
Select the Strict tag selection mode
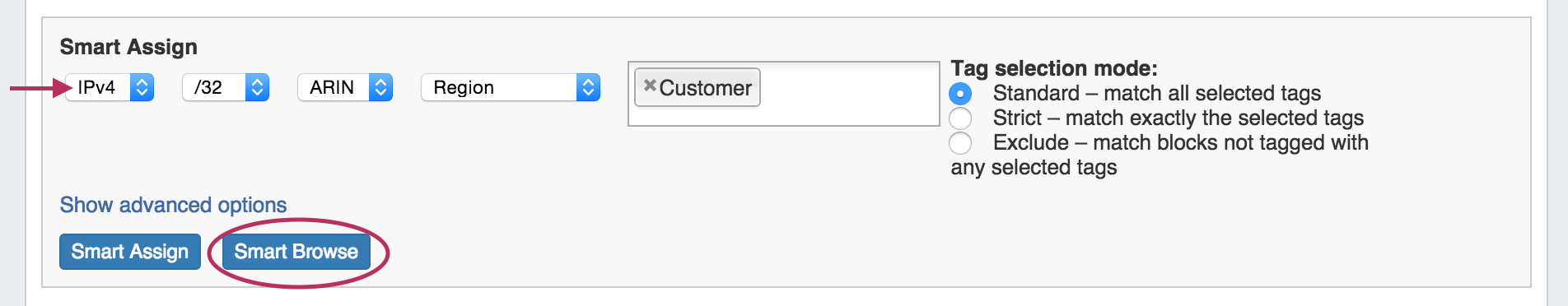pos(960,118)
